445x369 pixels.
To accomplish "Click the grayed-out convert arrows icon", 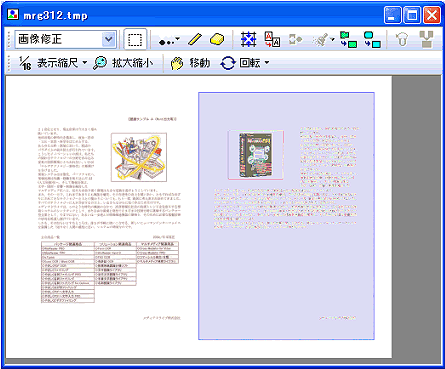I will (295, 39).
